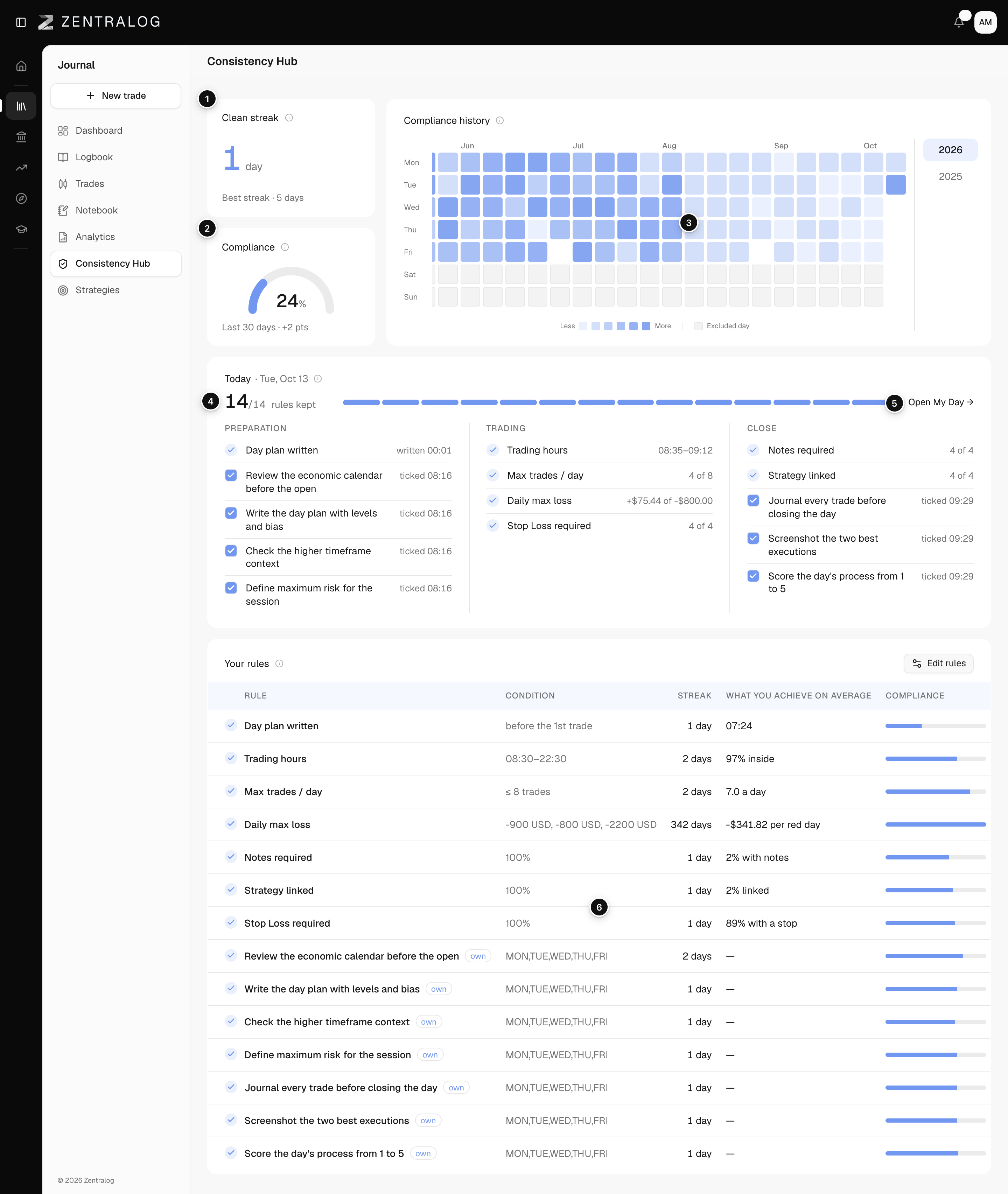Screen dimensions: 1008x1194
Task: Open the graduation cap icon in rail
Action: point(21,229)
